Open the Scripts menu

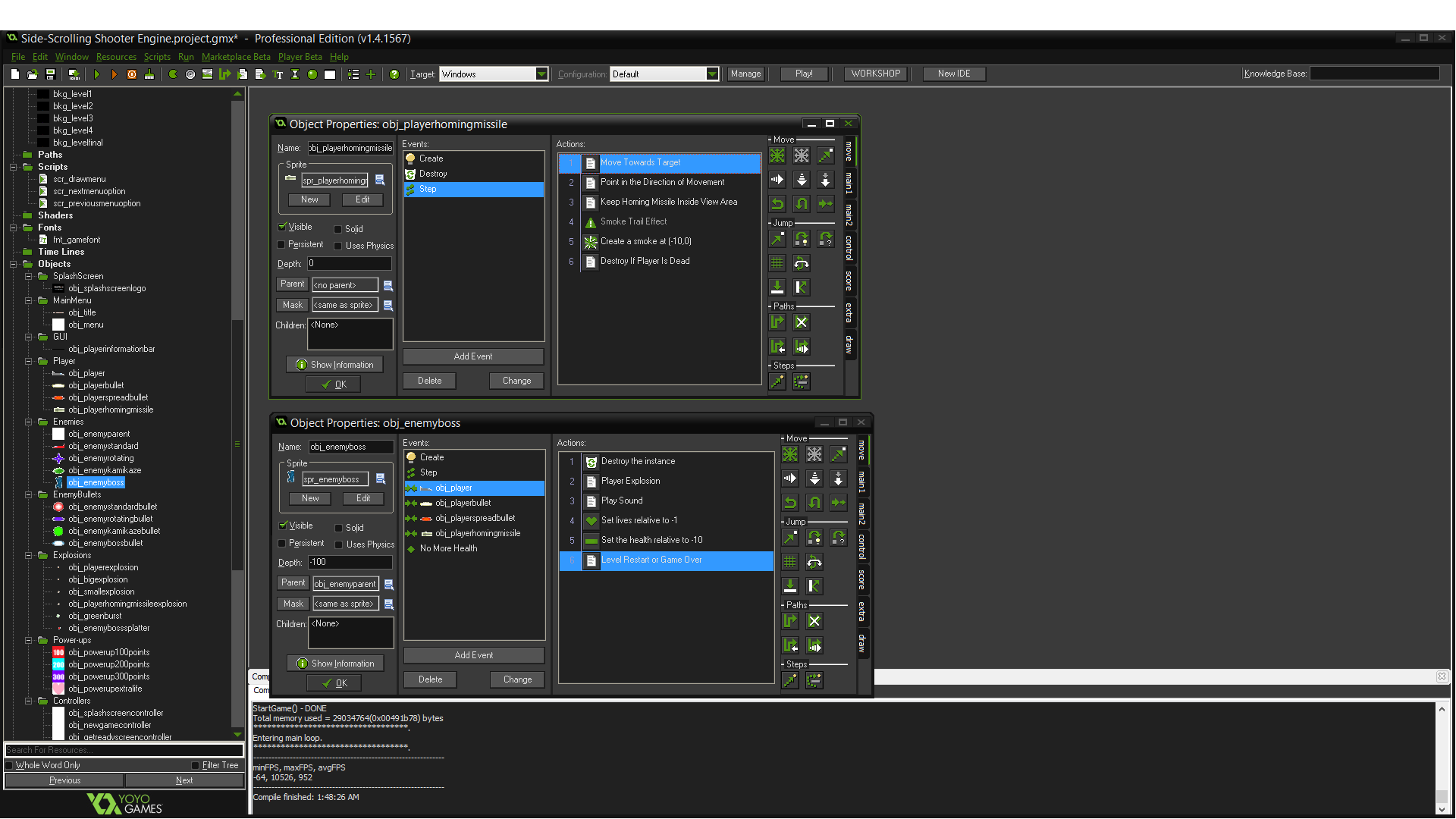157,57
